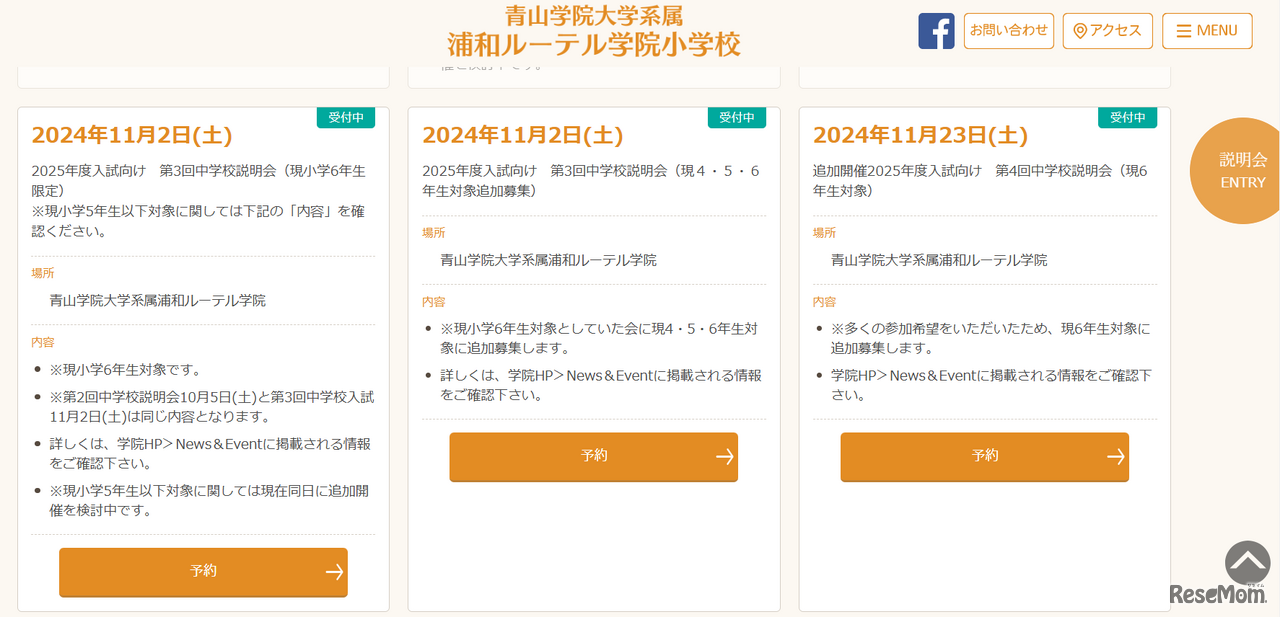The image size is (1280, 617).
Task: Click the arrow icon on the 4・5・6年生 予約 button
Action: click(725, 457)
